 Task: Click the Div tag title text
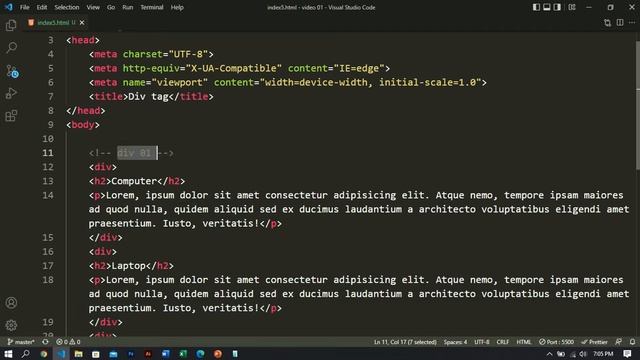(x=148, y=96)
